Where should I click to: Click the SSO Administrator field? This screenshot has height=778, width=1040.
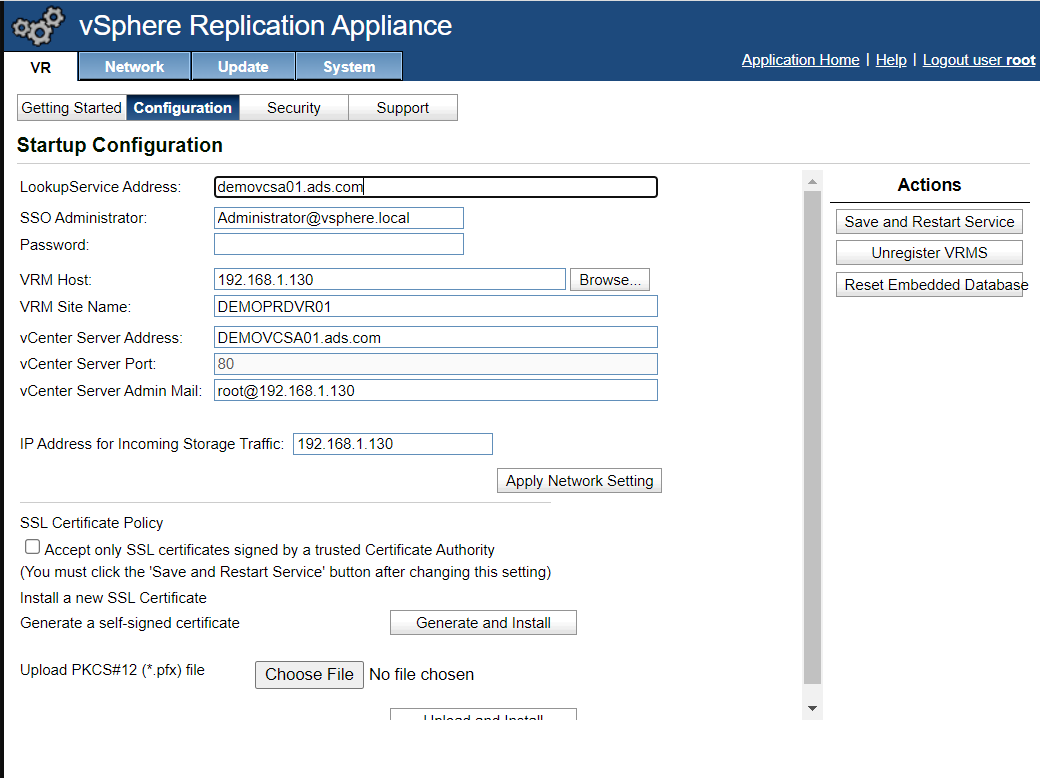[339, 218]
